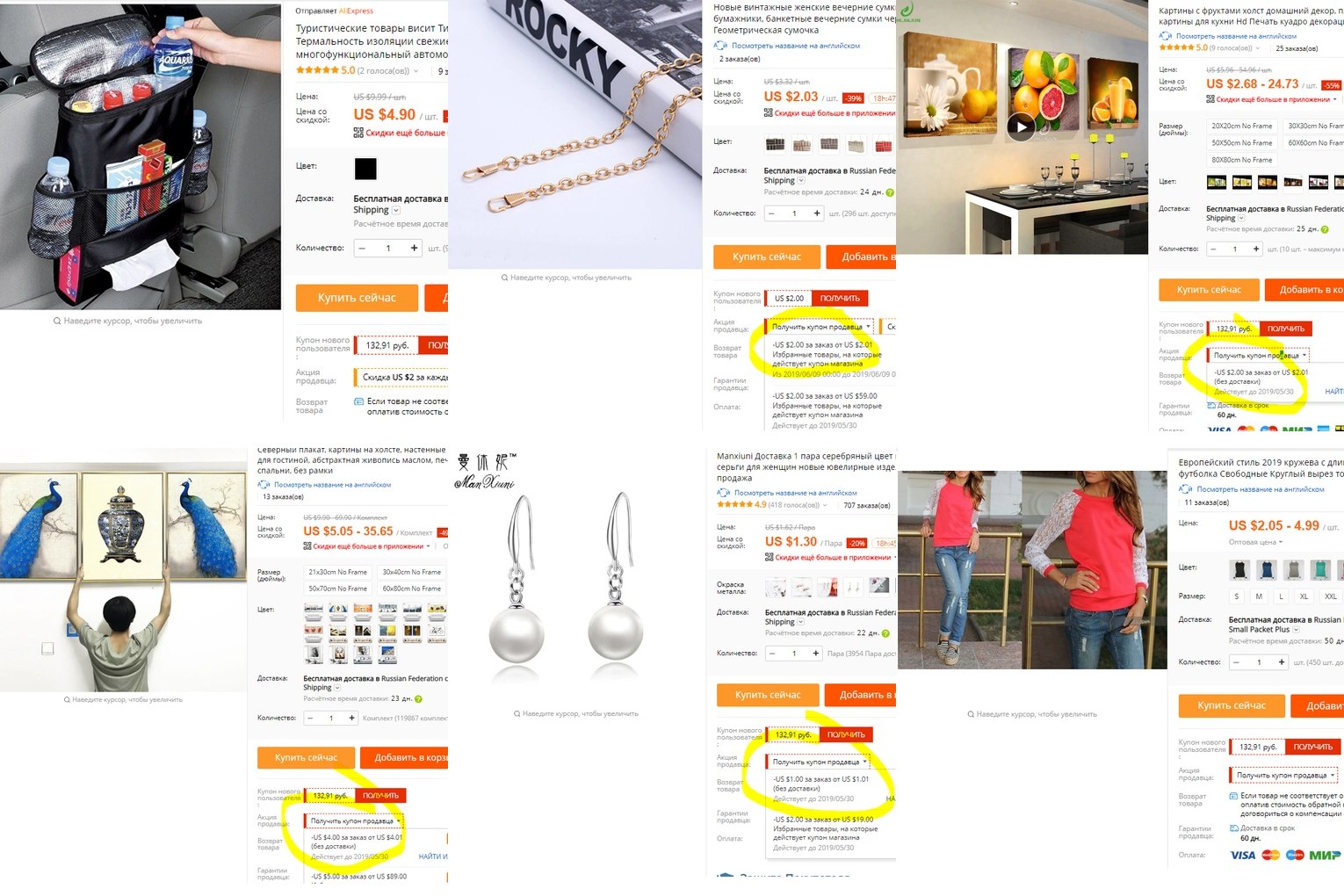Select the 20X20cm No Frame size option
The width and height of the screenshot is (1344, 896).
1241,126
